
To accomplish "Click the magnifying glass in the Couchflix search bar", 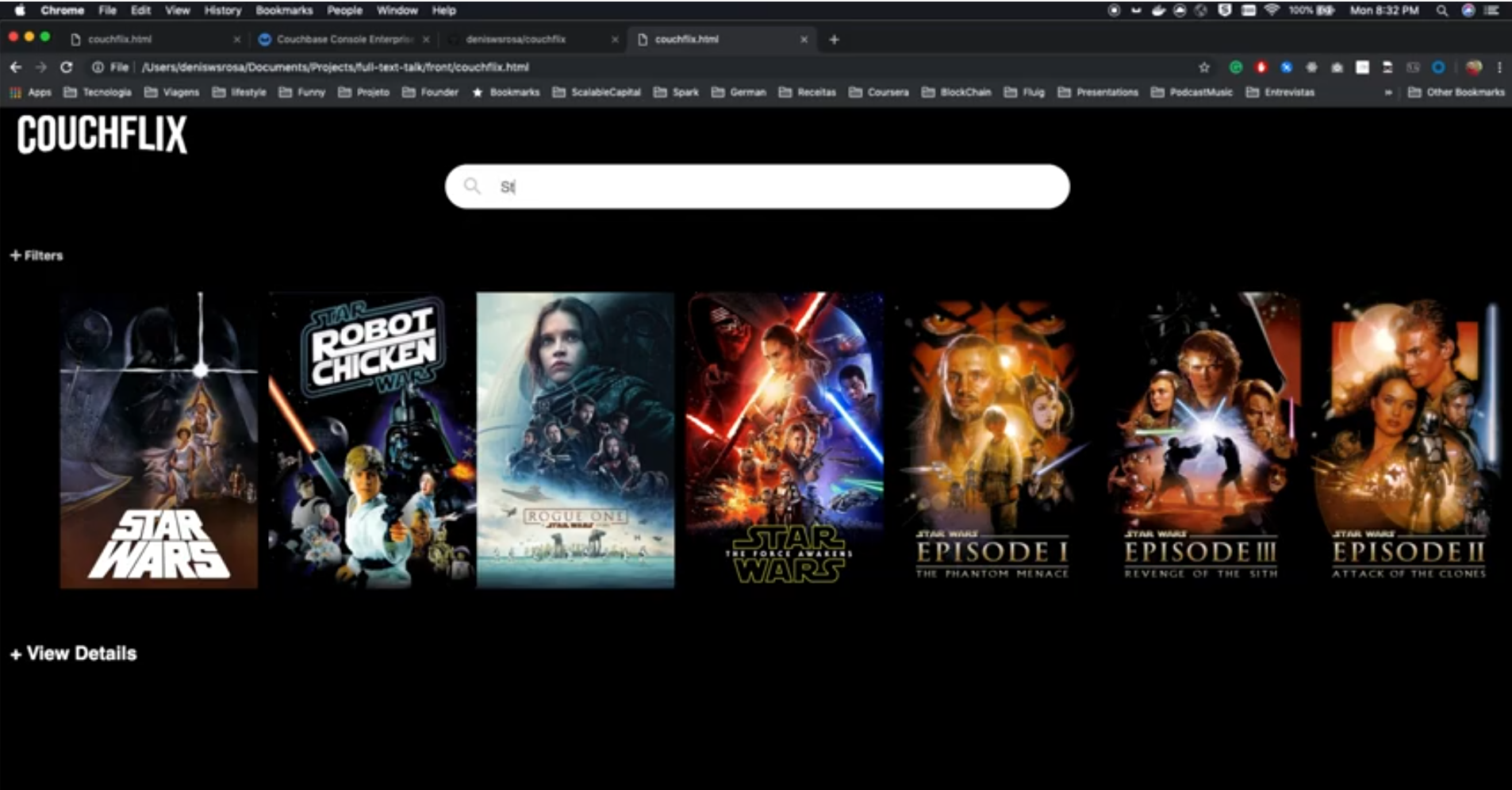I will tap(473, 186).
